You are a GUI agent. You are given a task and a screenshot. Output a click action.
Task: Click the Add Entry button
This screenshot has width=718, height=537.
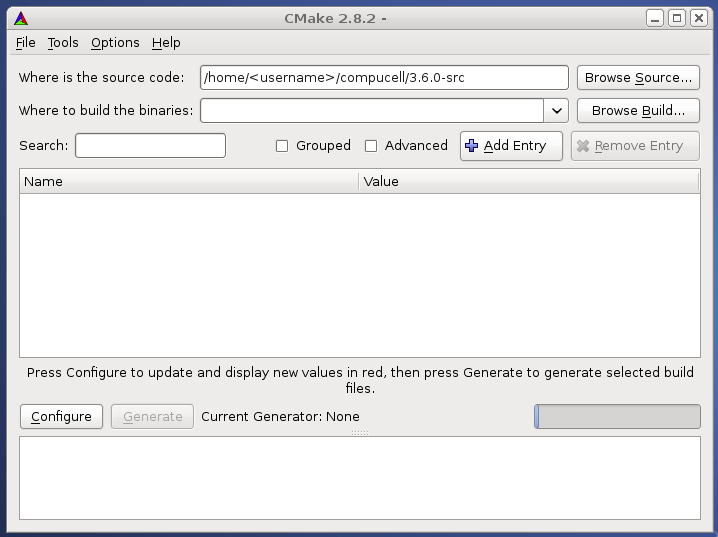(511, 146)
